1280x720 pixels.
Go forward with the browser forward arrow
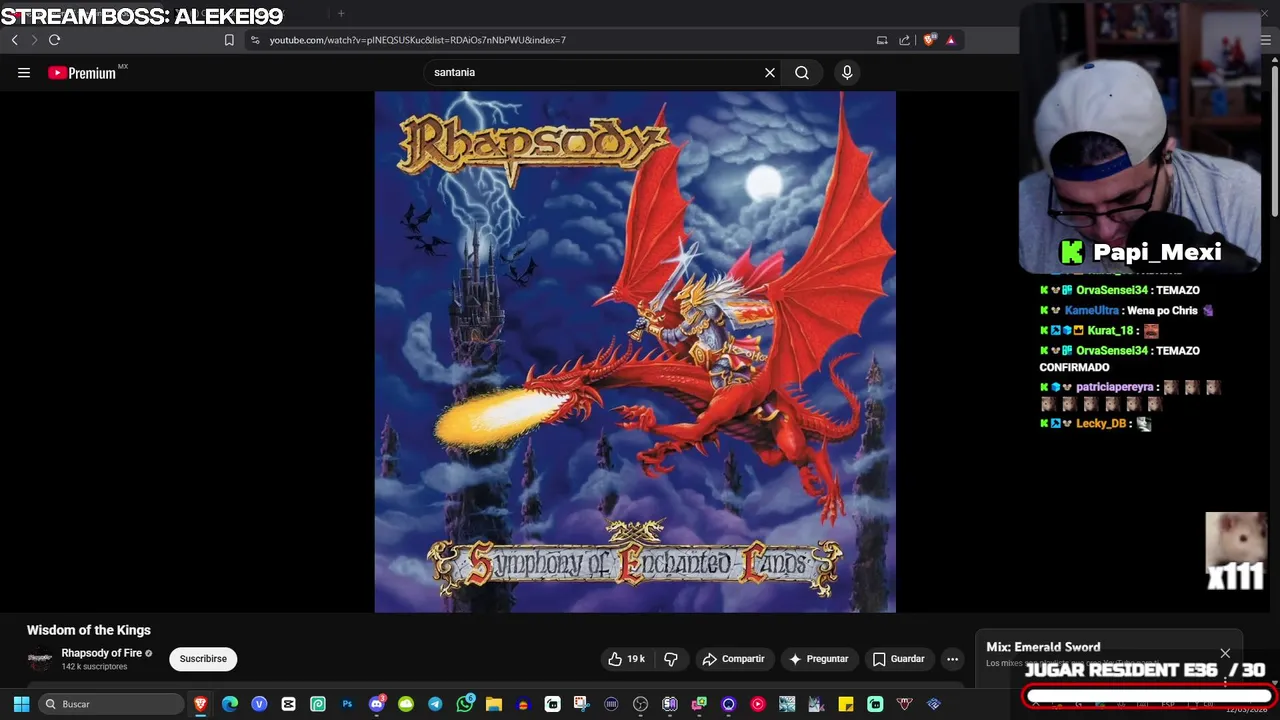click(x=34, y=40)
